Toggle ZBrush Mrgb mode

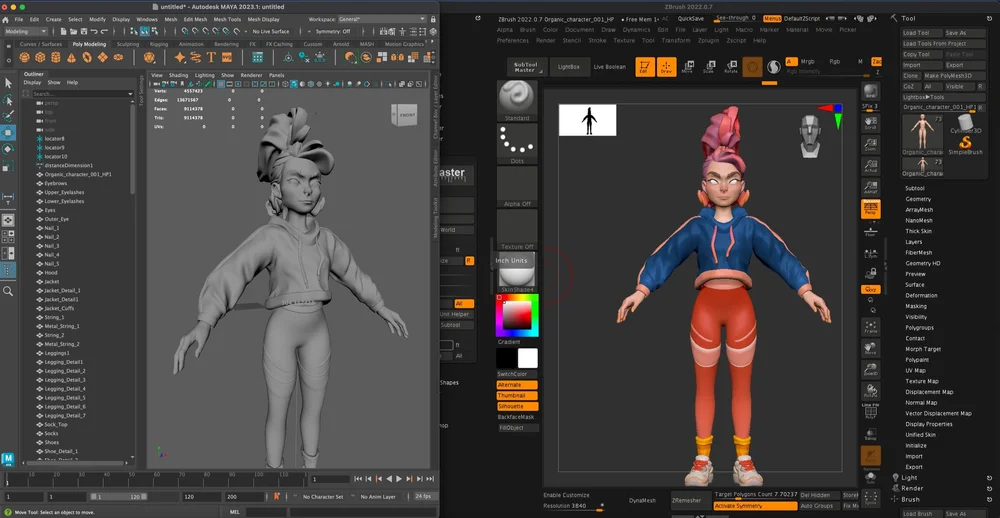807,62
